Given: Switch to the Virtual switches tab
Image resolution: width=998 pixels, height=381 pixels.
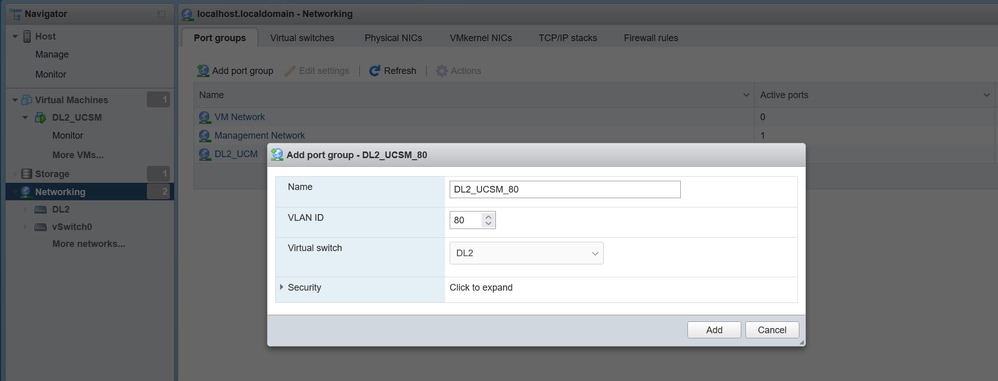Looking at the screenshot, I should [x=302, y=38].
